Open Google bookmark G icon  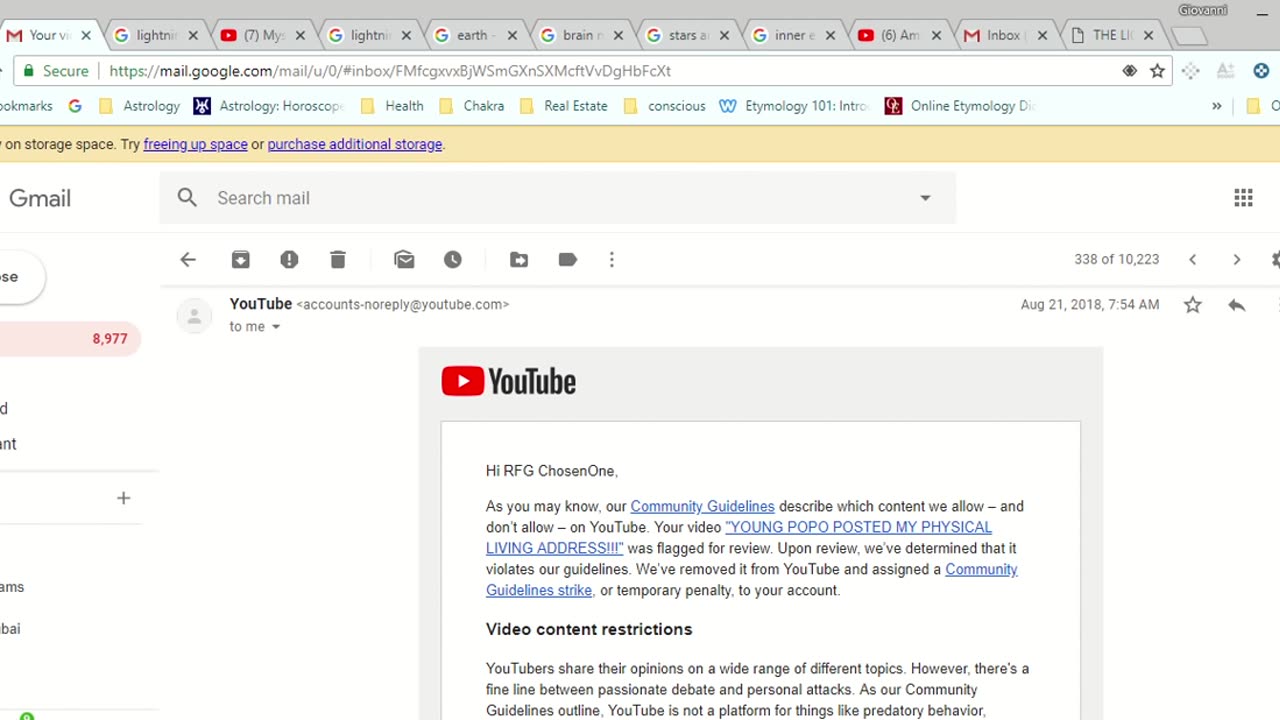(75, 106)
